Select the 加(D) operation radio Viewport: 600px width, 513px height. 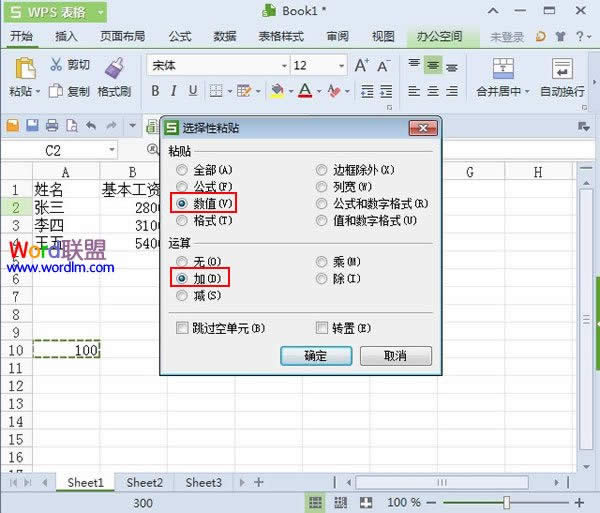[x=182, y=278]
